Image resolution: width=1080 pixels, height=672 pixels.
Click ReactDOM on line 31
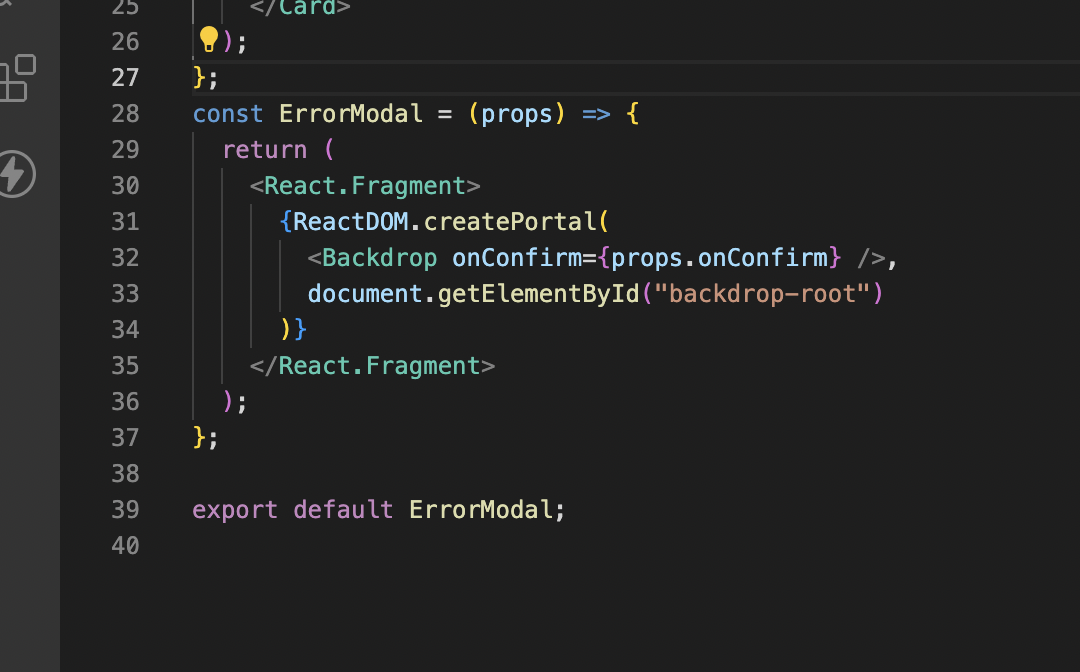tap(351, 222)
